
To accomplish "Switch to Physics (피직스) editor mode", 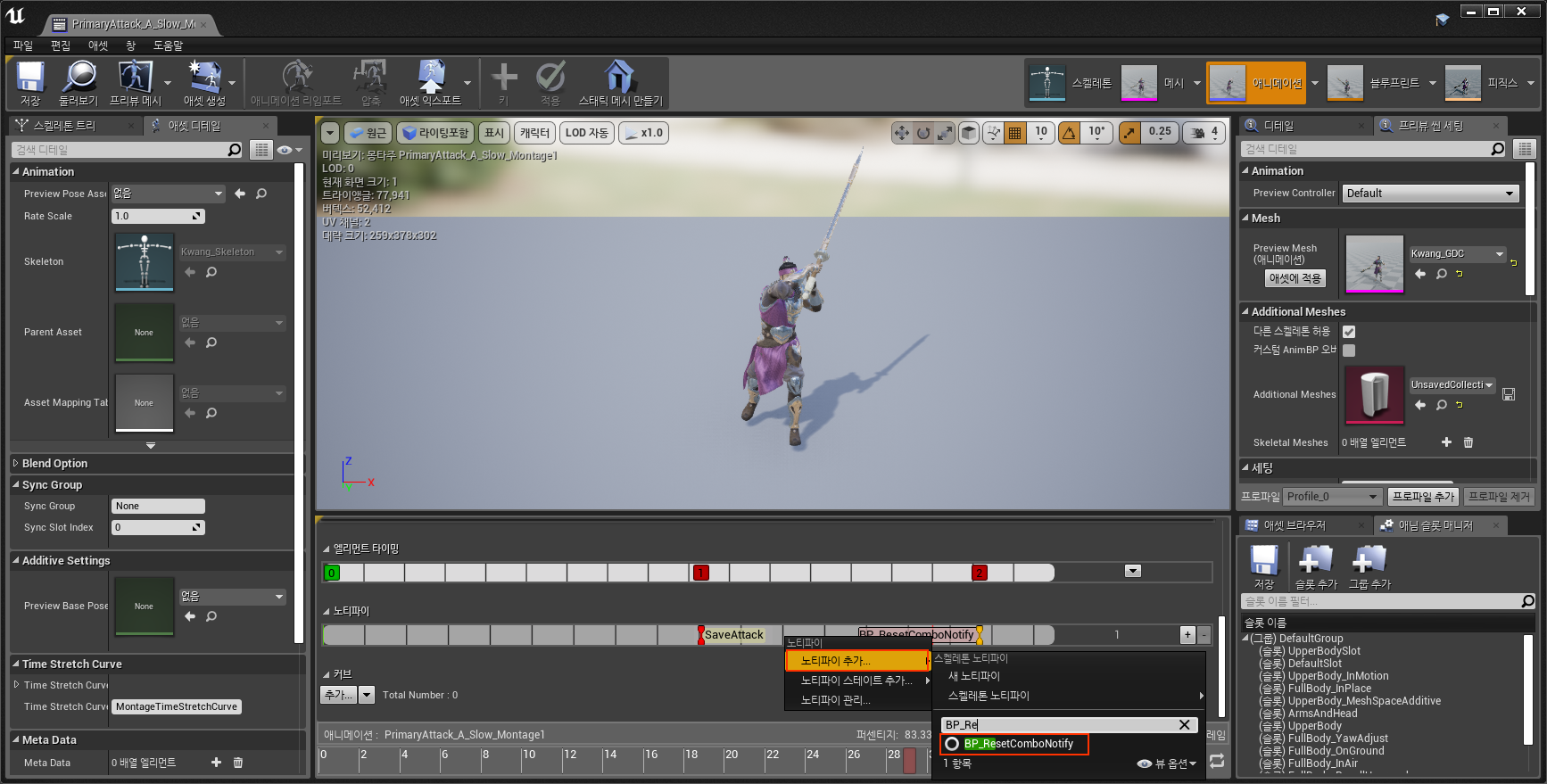I will 1482,83.
